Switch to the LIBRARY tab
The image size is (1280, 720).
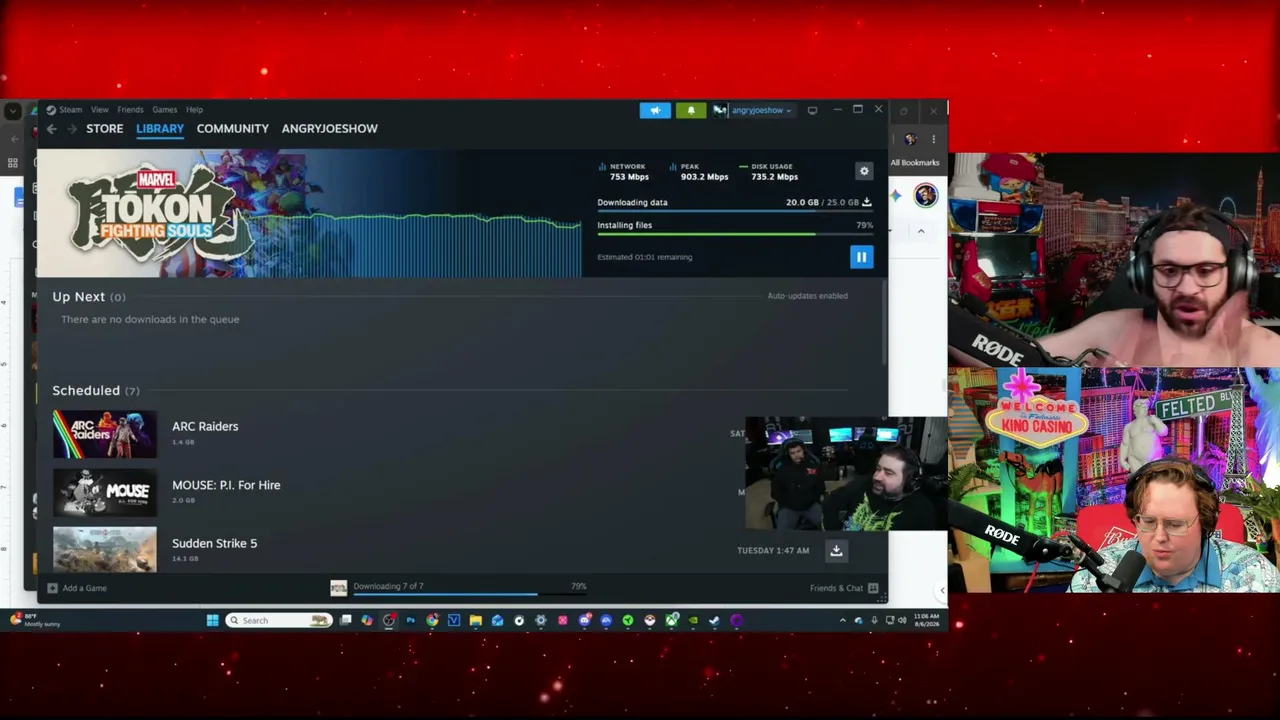tap(160, 129)
